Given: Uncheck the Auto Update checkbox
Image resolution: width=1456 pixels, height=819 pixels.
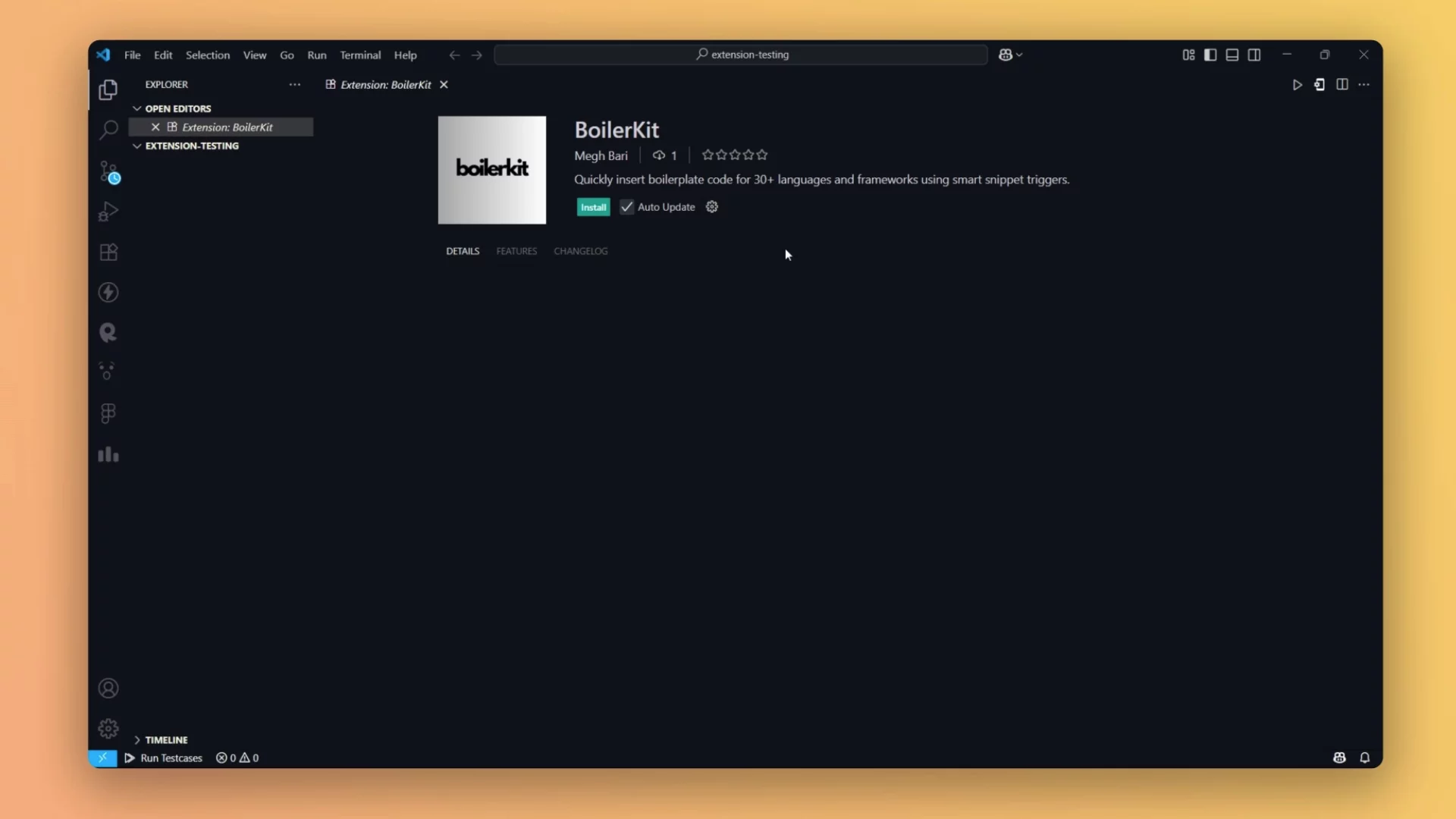Looking at the screenshot, I should click(x=626, y=206).
